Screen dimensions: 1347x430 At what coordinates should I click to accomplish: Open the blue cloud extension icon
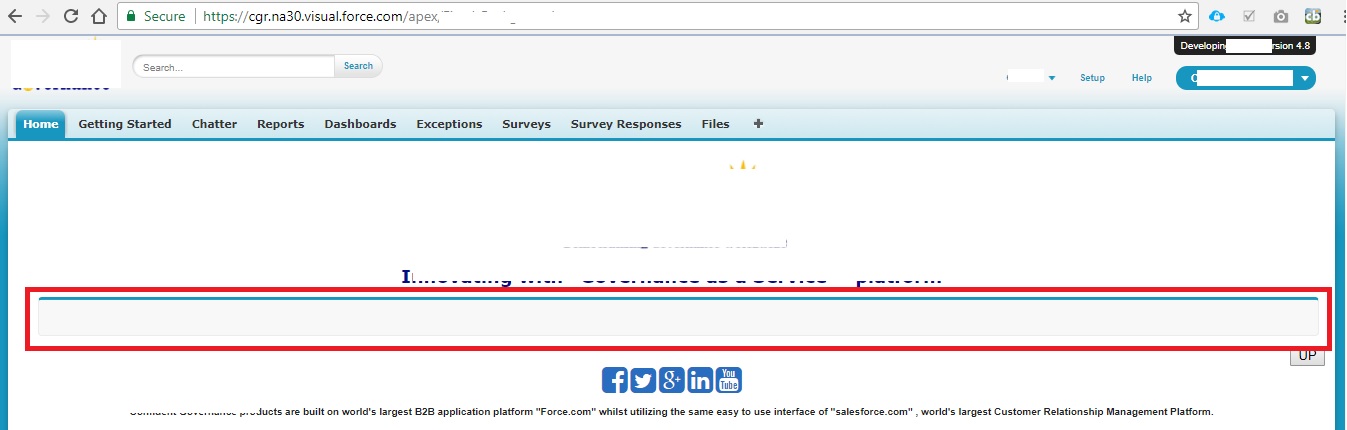pyautogui.click(x=1217, y=16)
